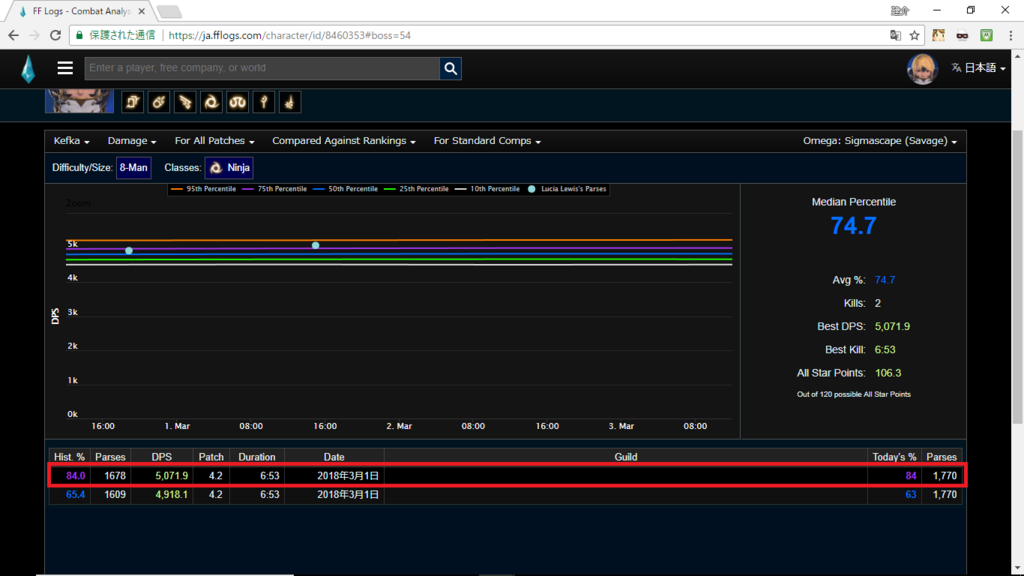
Task: Click the character portrait thumbnail
Action: click(x=79, y=101)
